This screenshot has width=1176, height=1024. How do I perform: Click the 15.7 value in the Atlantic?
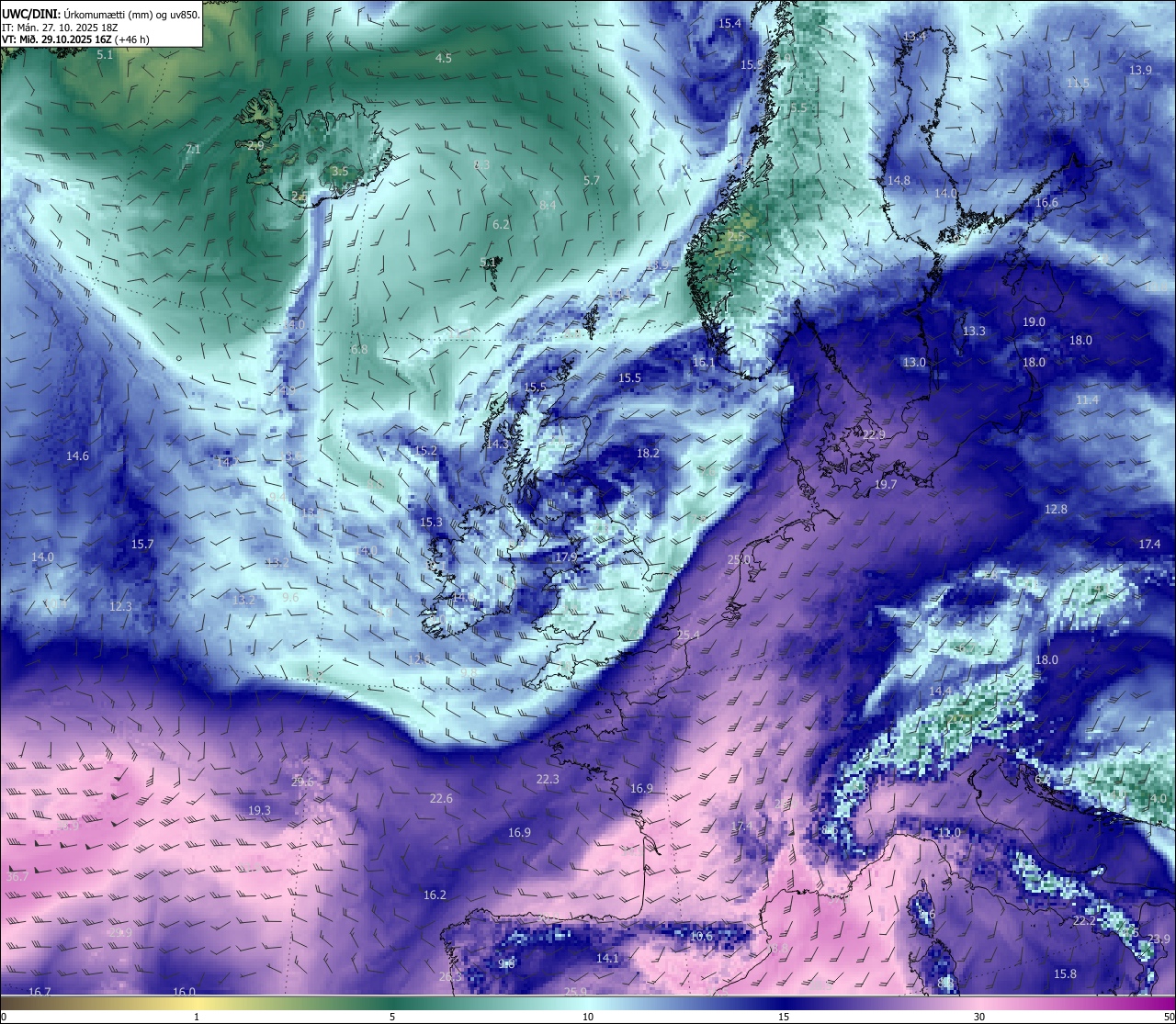[x=142, y=544]
